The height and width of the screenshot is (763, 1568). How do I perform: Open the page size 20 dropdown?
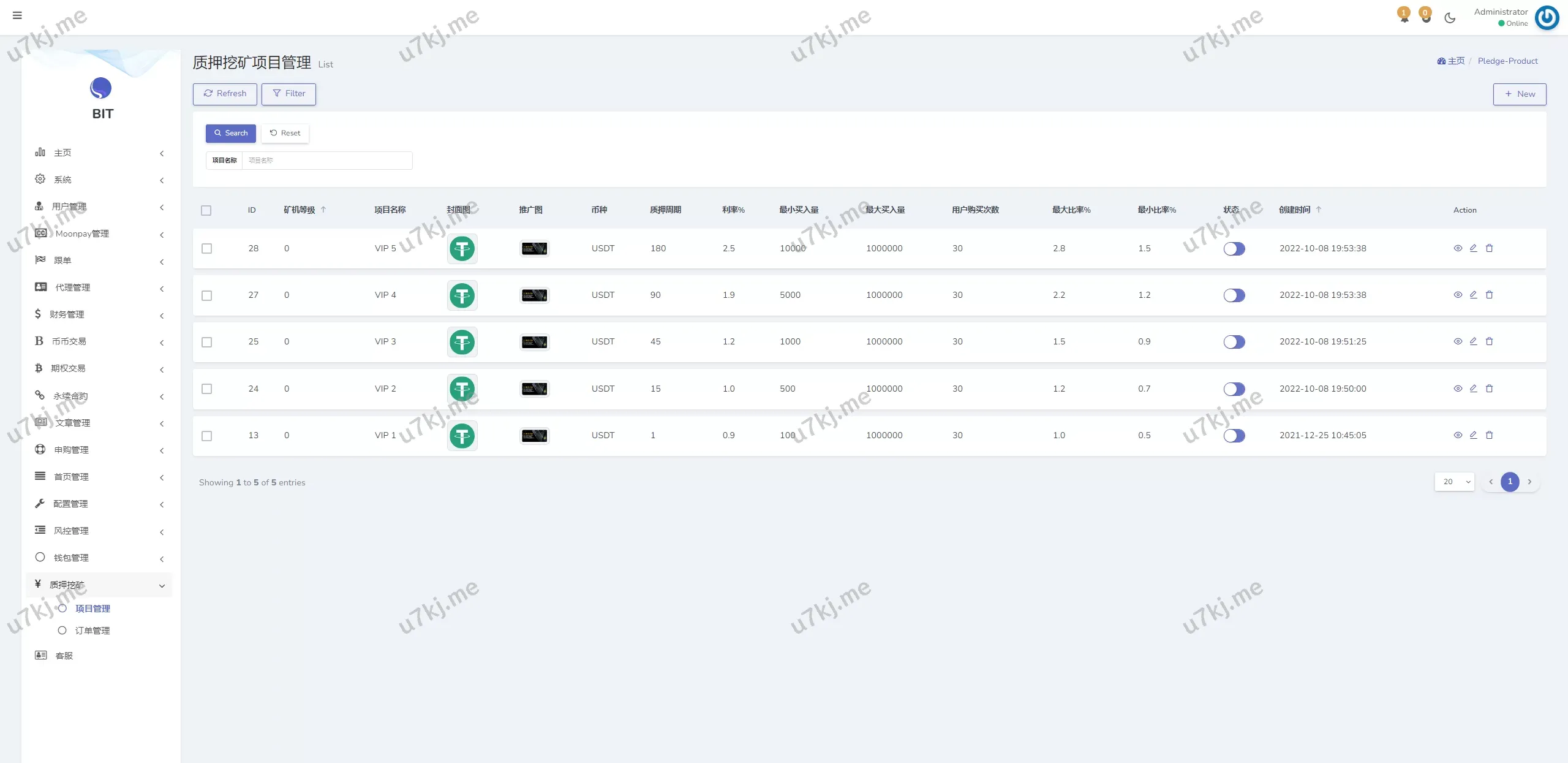[x=1454, y=482]
